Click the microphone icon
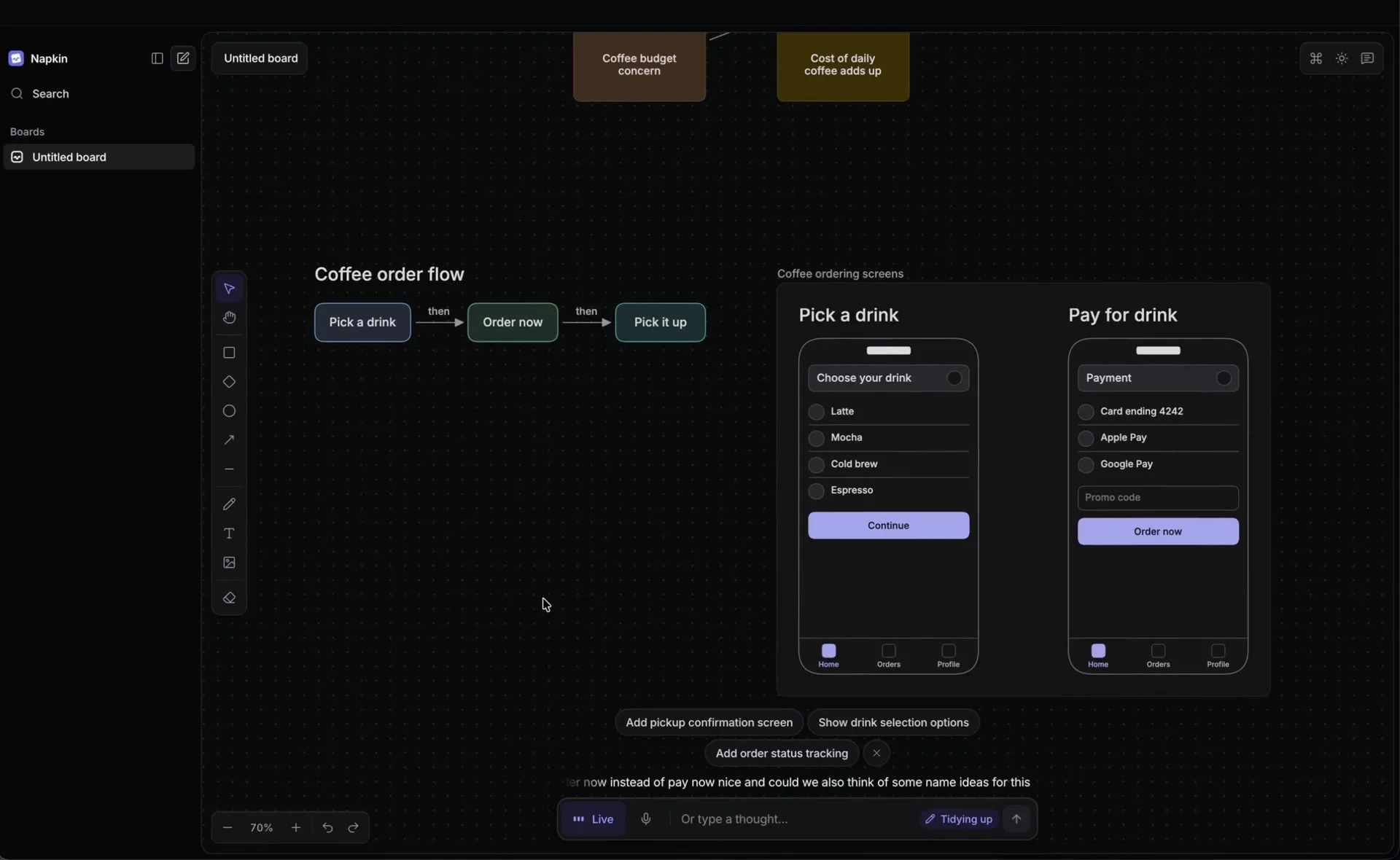 point(646,819)
